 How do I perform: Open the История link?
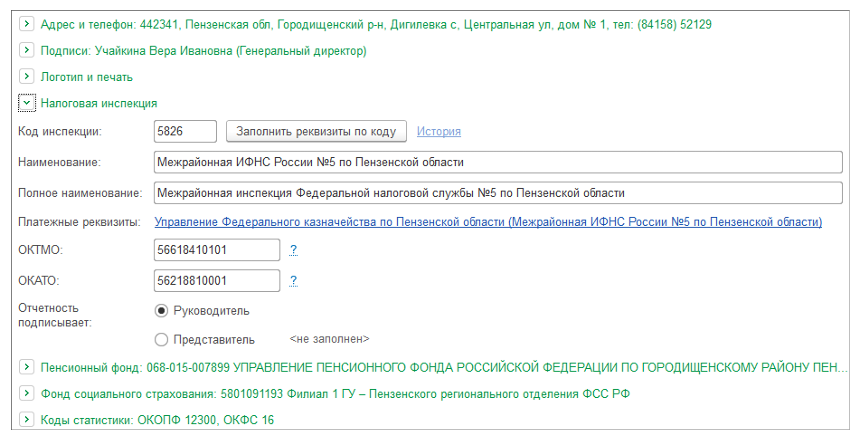(438, 131)
